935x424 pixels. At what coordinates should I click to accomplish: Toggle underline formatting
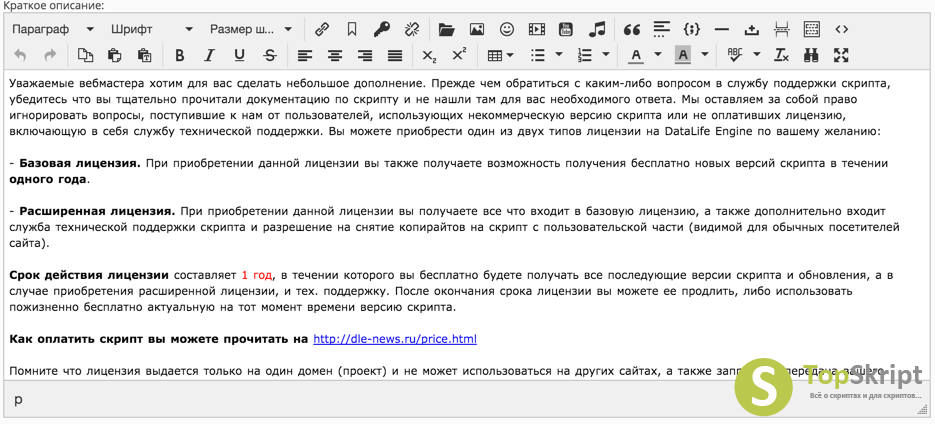239,55
